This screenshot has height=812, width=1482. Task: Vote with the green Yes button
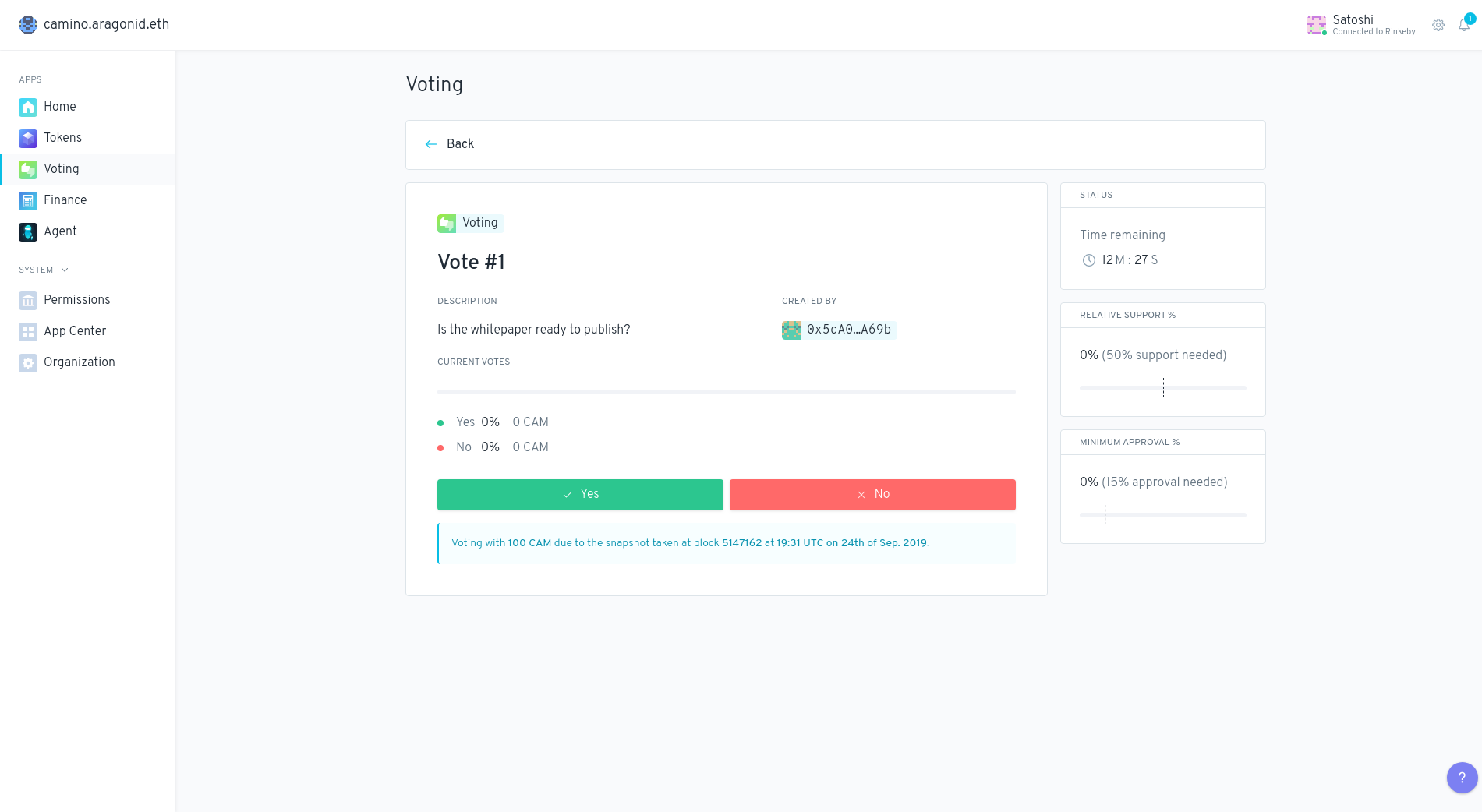pos(580,495)
